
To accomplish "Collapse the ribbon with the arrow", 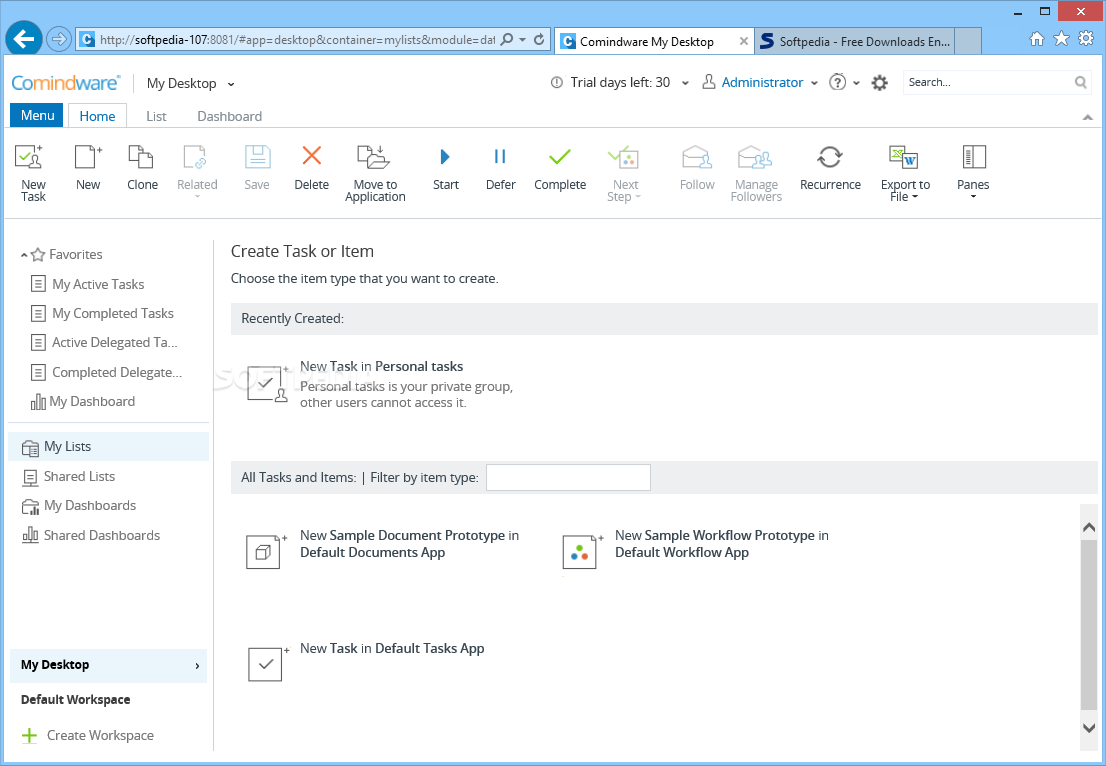I will pyautogui.click(x=1087, y=117).
